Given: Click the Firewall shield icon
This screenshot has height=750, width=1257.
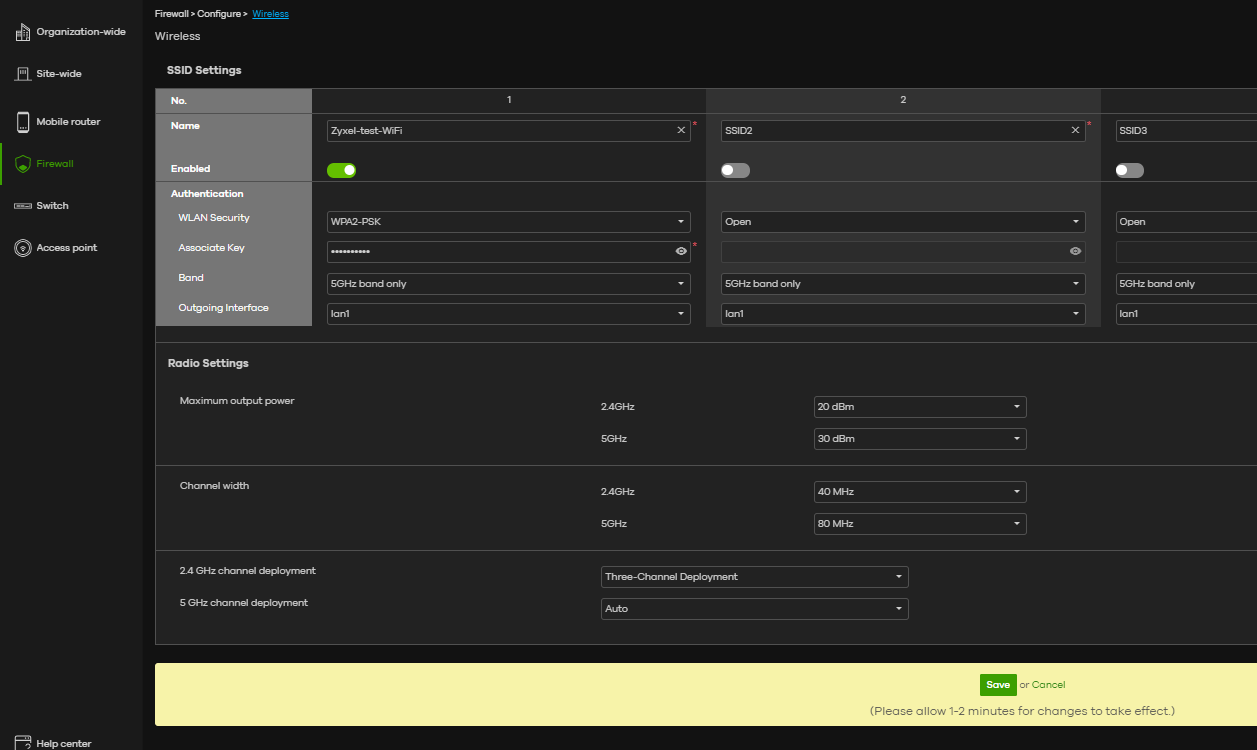Looking at the screenshot, I should pos(23,164).
